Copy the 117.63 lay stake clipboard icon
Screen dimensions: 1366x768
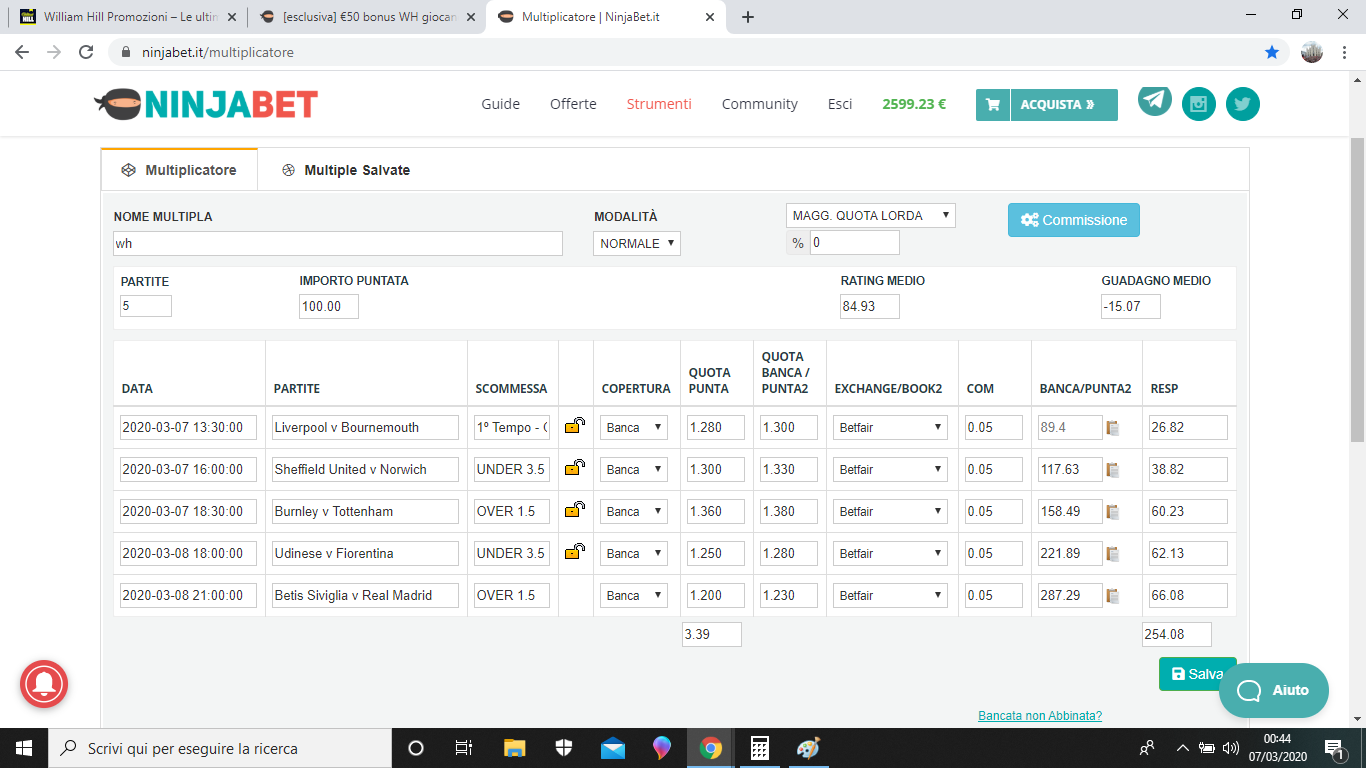[1113, 470]
